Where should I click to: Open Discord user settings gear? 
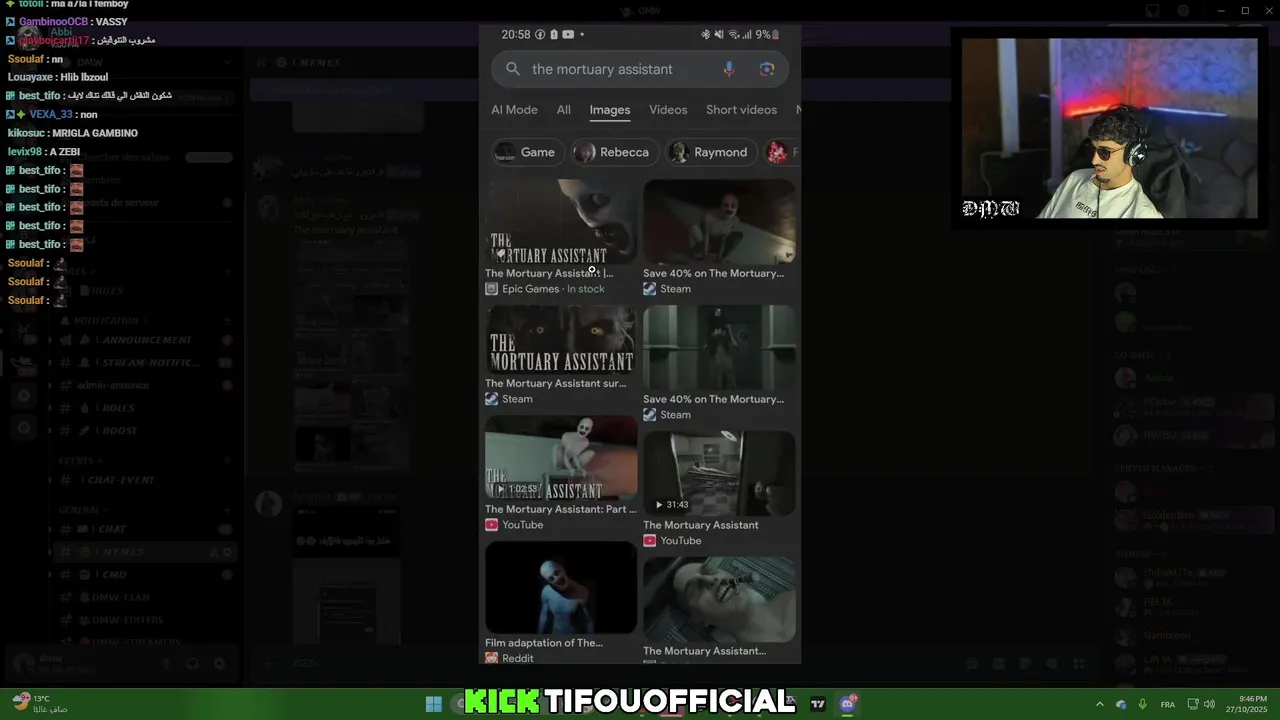(x=220, y=663)
